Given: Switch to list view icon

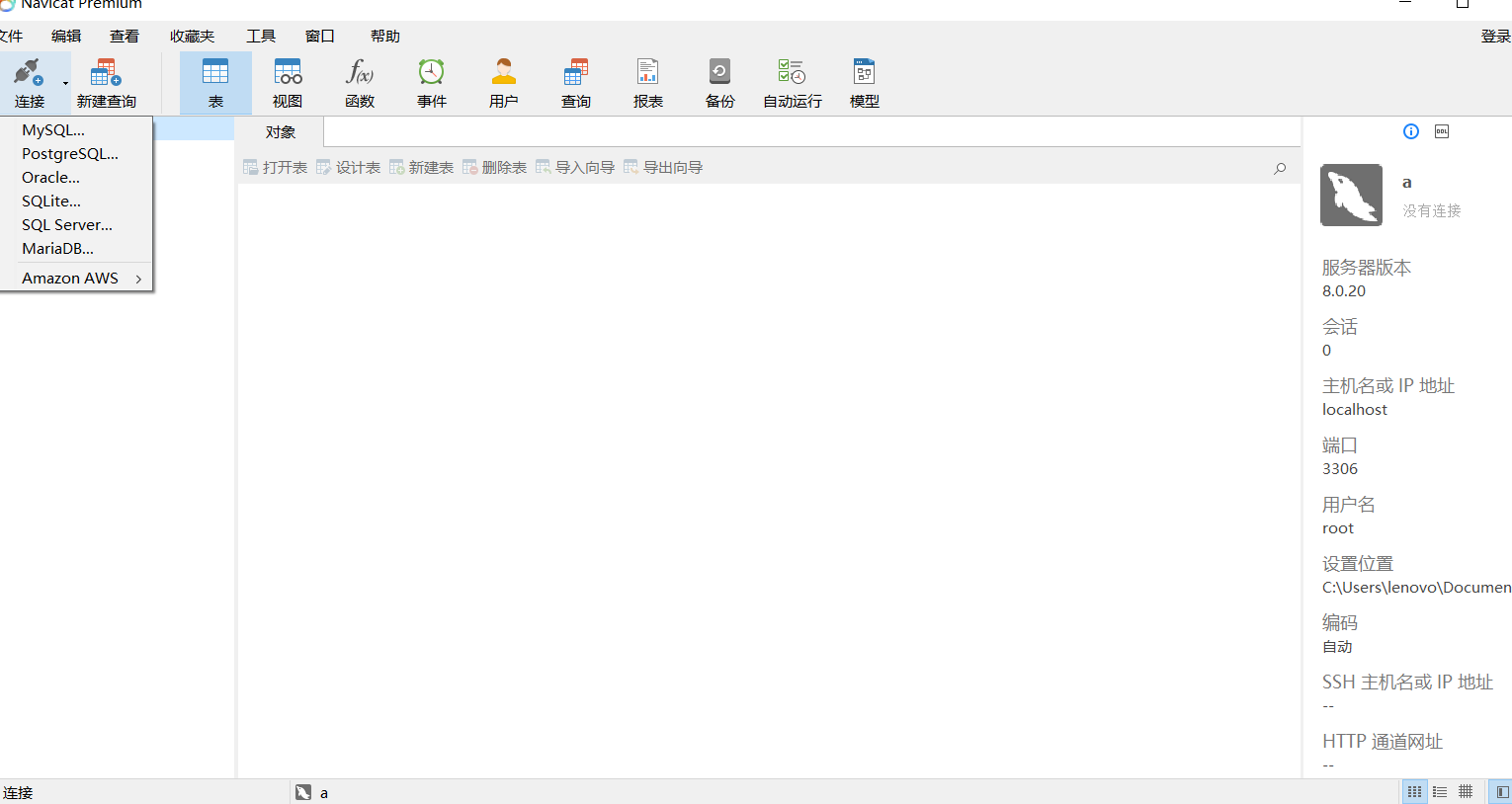Looking at the screenshot, I should click(x=1414, y=791).
